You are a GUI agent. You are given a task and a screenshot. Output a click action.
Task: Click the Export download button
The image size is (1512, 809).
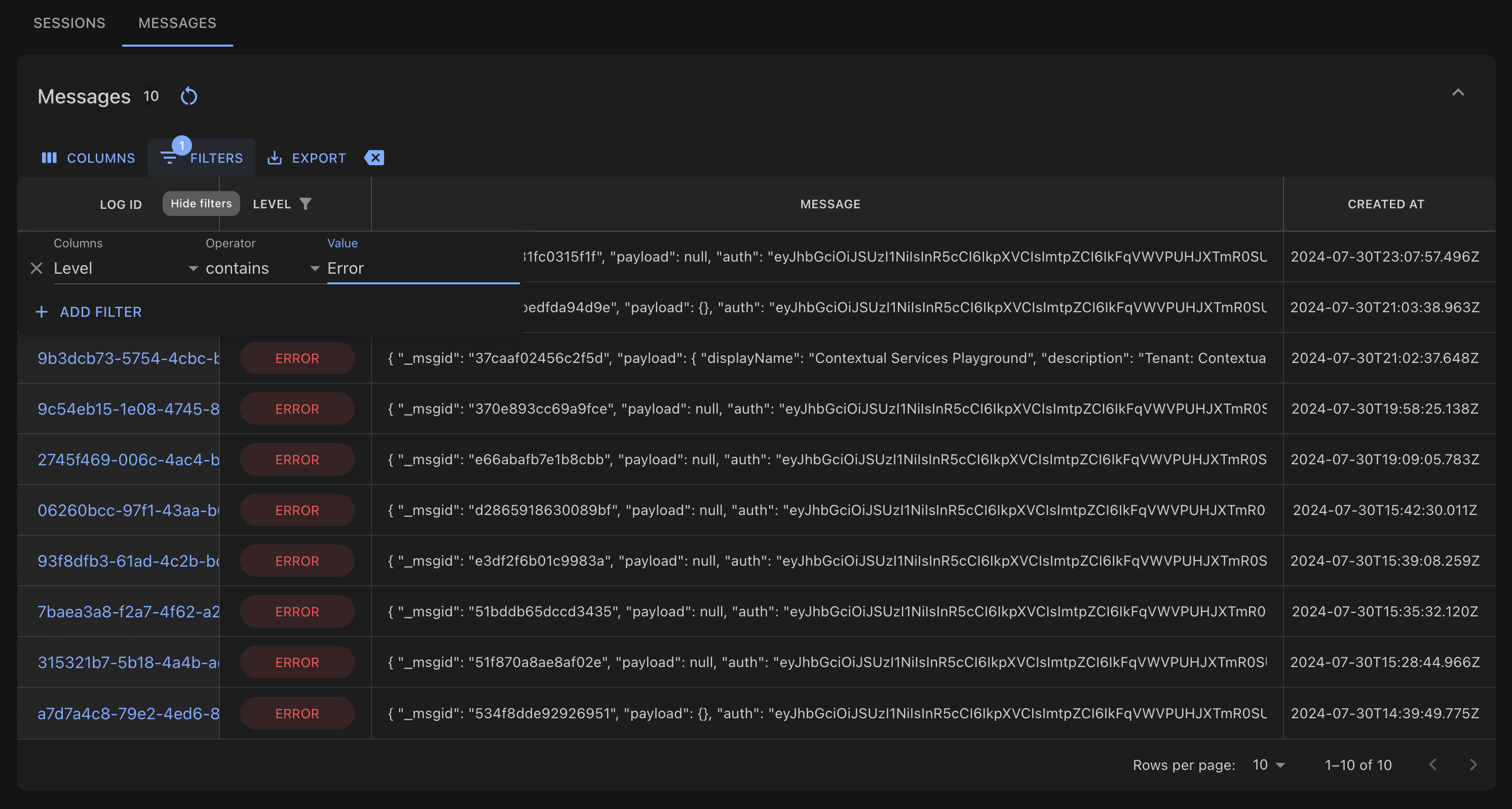pyautogui.click(x=307, y=157)
